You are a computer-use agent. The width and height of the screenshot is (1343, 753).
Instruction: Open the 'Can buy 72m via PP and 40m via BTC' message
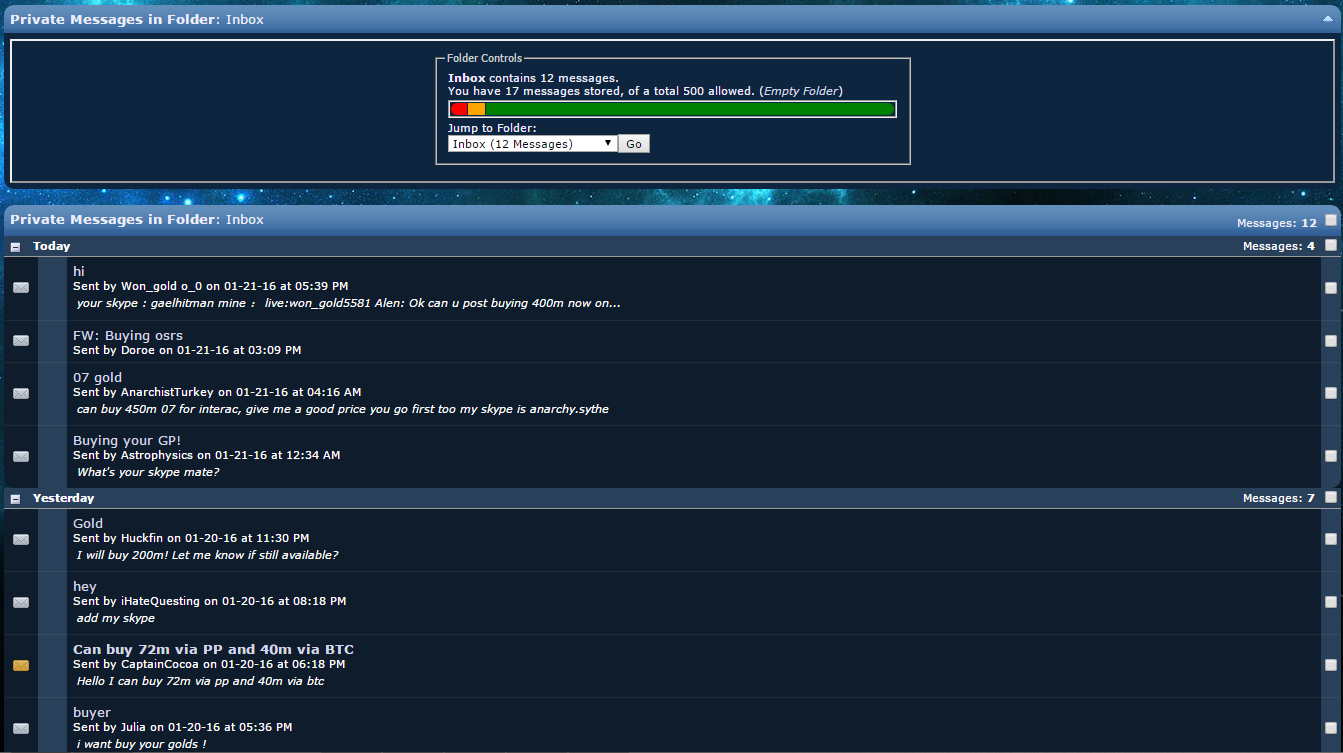click(x=213, y=650)
